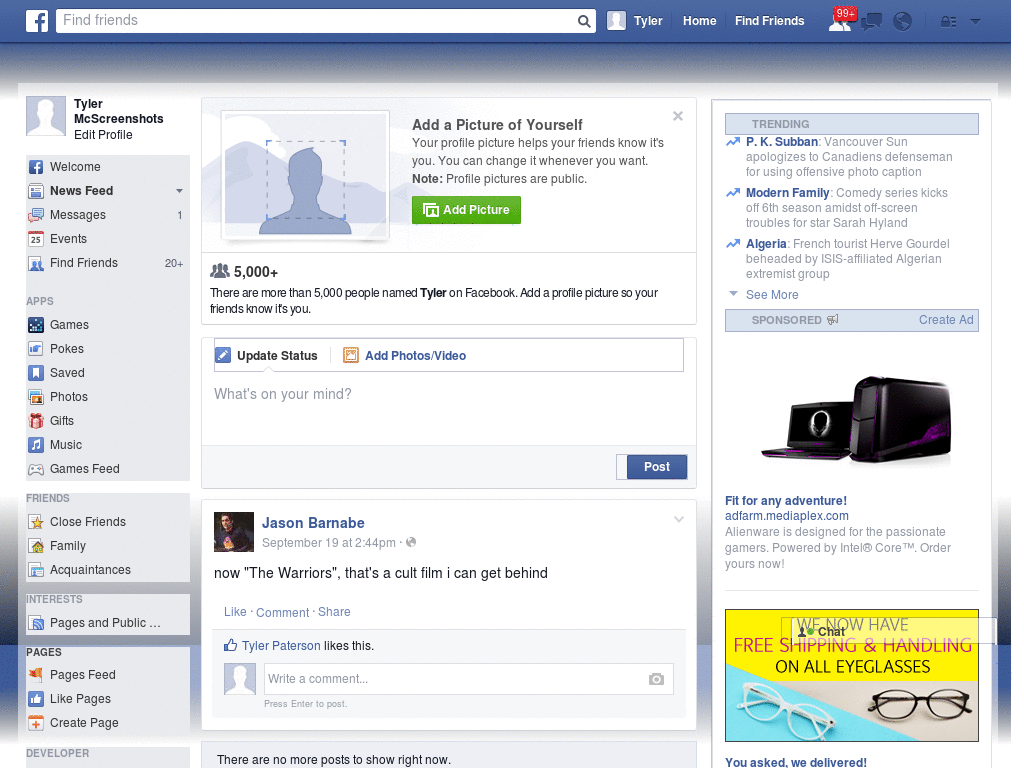Select the Update Status tab
1024x768 pixels.
tap(266, 355)
